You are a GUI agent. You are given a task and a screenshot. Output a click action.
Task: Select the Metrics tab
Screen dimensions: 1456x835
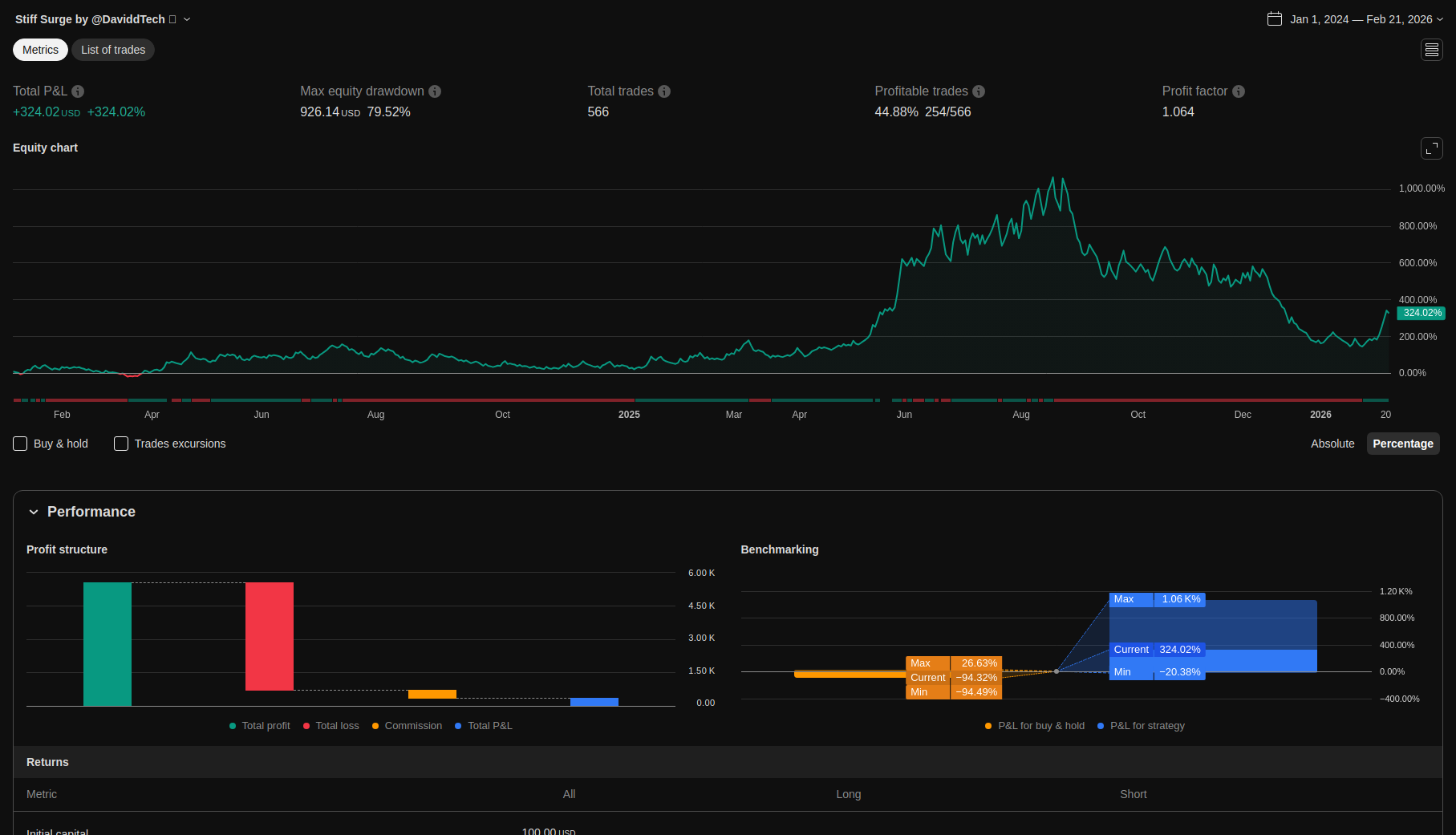pyautogui.click(x=40, y=50)
